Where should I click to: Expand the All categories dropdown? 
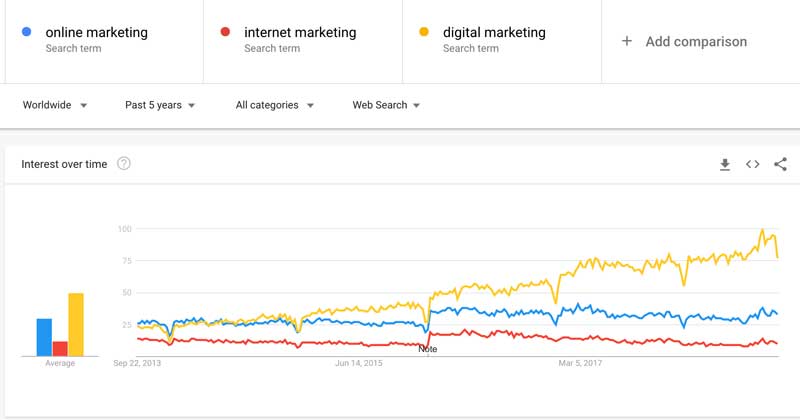(274, 105)
